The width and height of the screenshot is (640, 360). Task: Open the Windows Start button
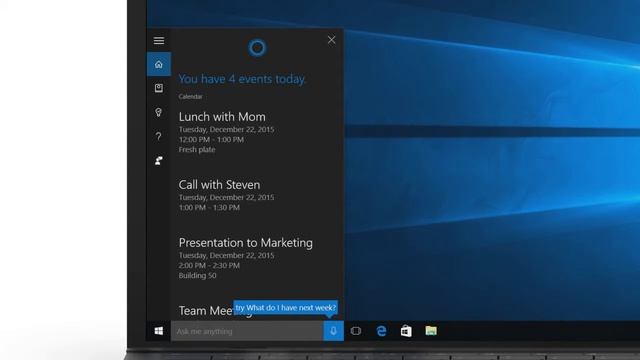point(159,331)
